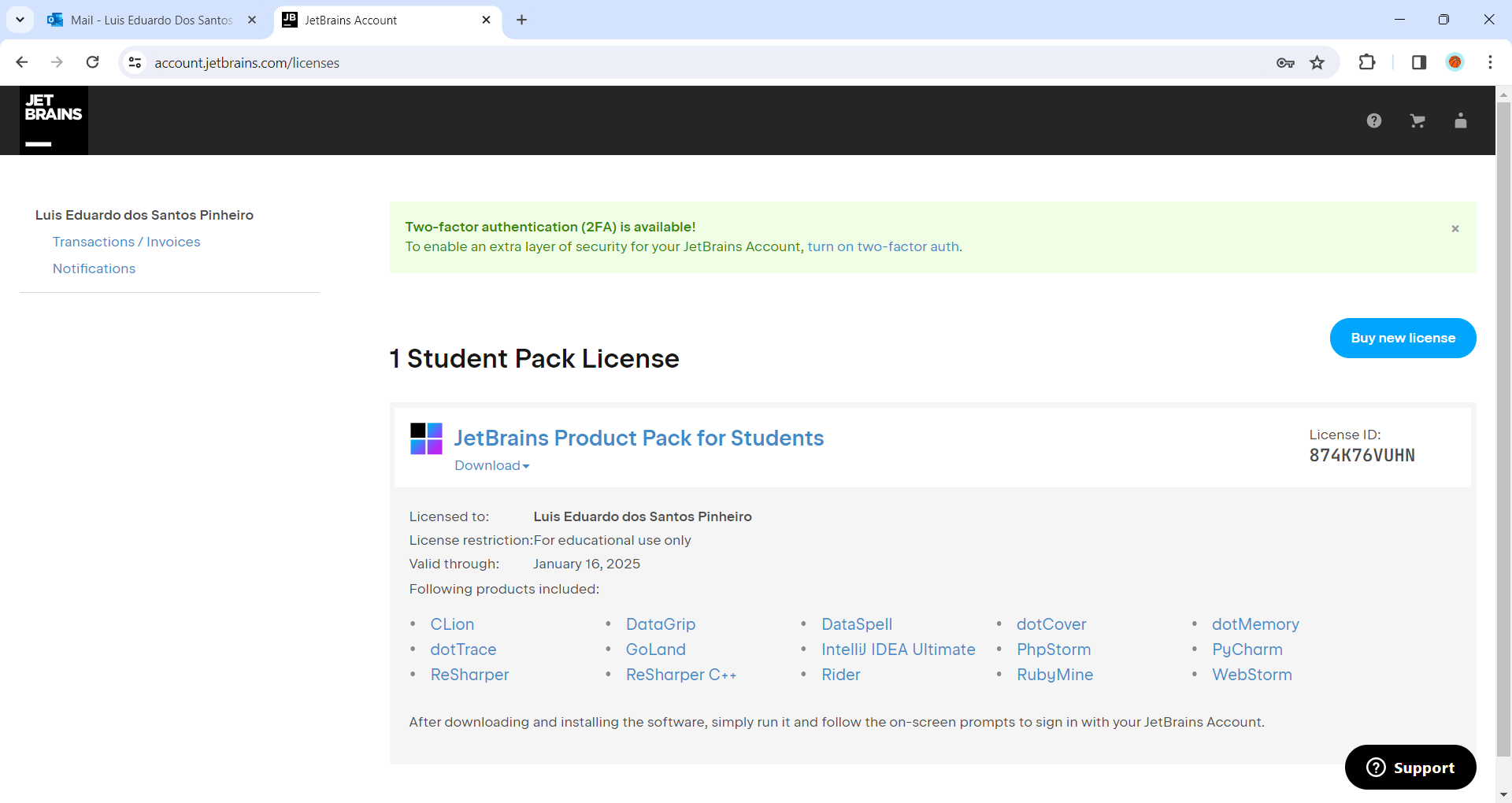Screen dimensions: 1512x803
Task: Open the GoLand product link
Action: [x=655, y=649]
